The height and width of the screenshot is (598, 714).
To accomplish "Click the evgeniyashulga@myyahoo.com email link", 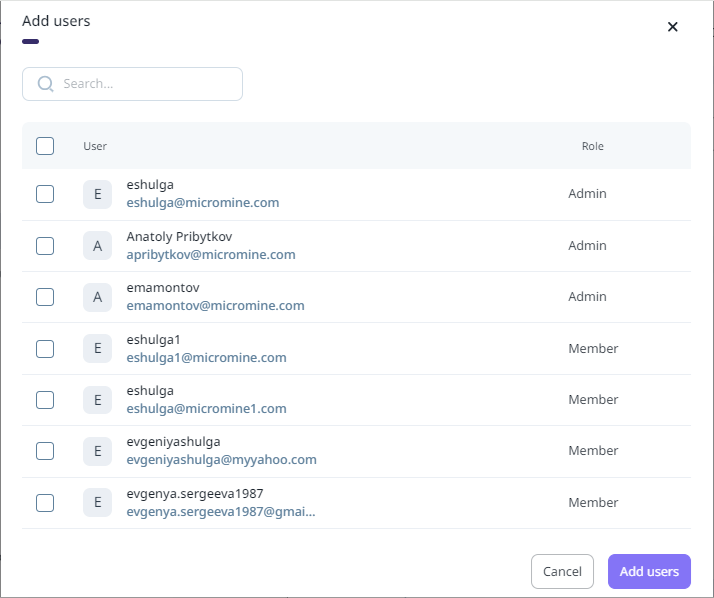I will click(x=221, y=460).
